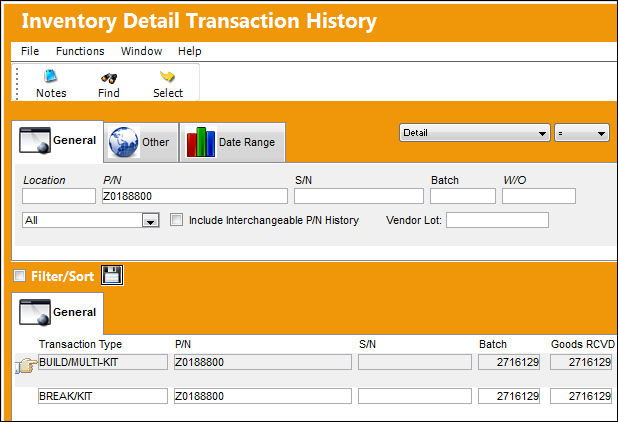
Task: Expand the All dropdown list
Action: [x=150, y=220]
